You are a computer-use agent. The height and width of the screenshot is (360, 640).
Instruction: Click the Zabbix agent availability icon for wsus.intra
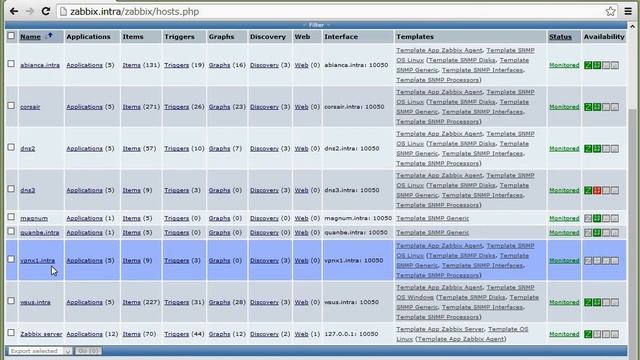tap(588, 302)
